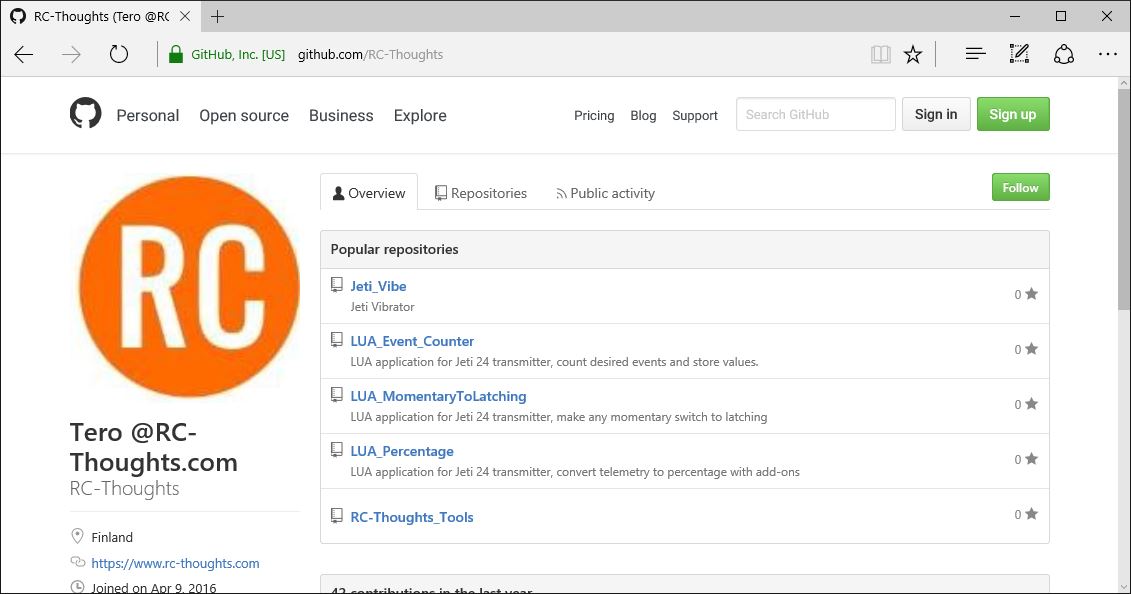Click the green padlock security icon
This screenshot has width=1131, height=594.
click(x=175, y=55)
